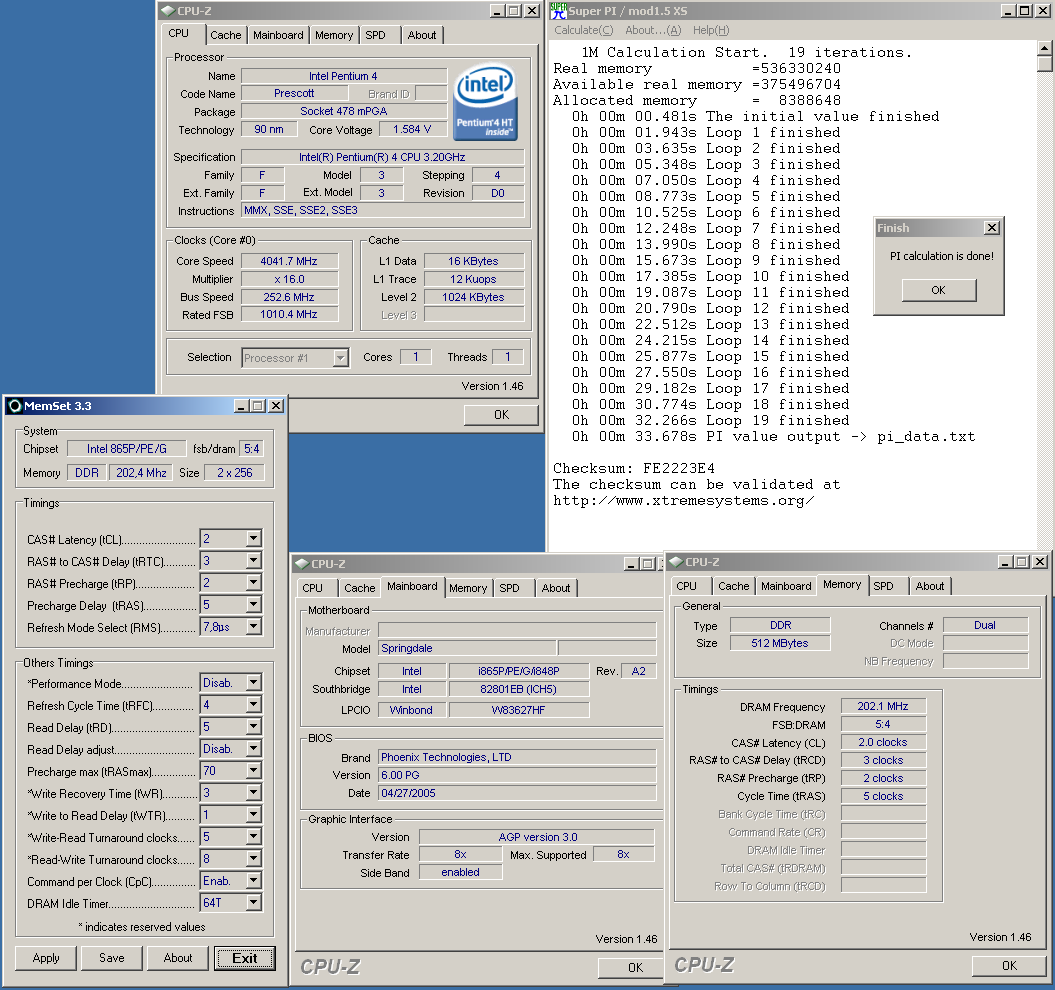Switch to Memory tab in top CPU-Z window

334,35
